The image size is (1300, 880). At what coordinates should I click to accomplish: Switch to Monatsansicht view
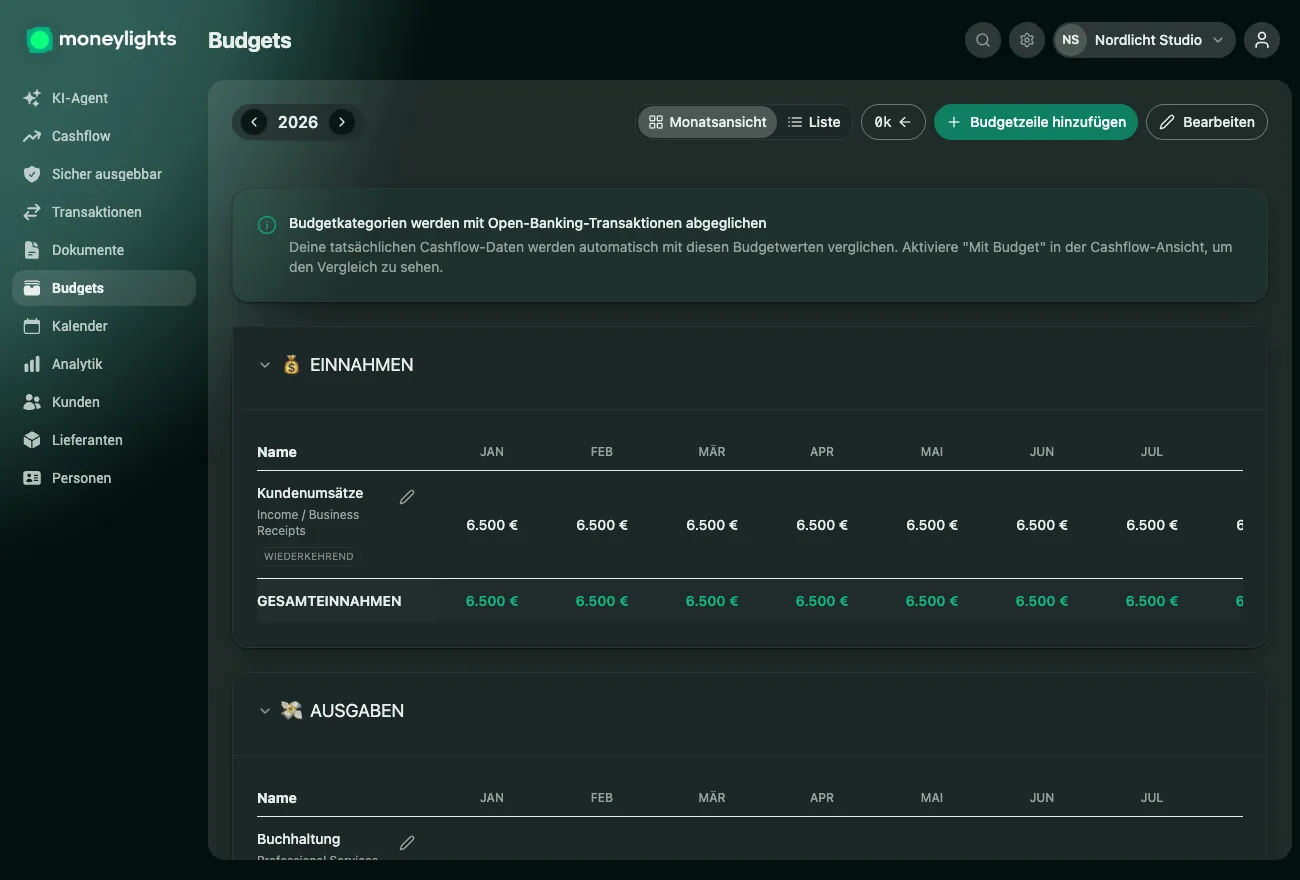coord(707,122)
